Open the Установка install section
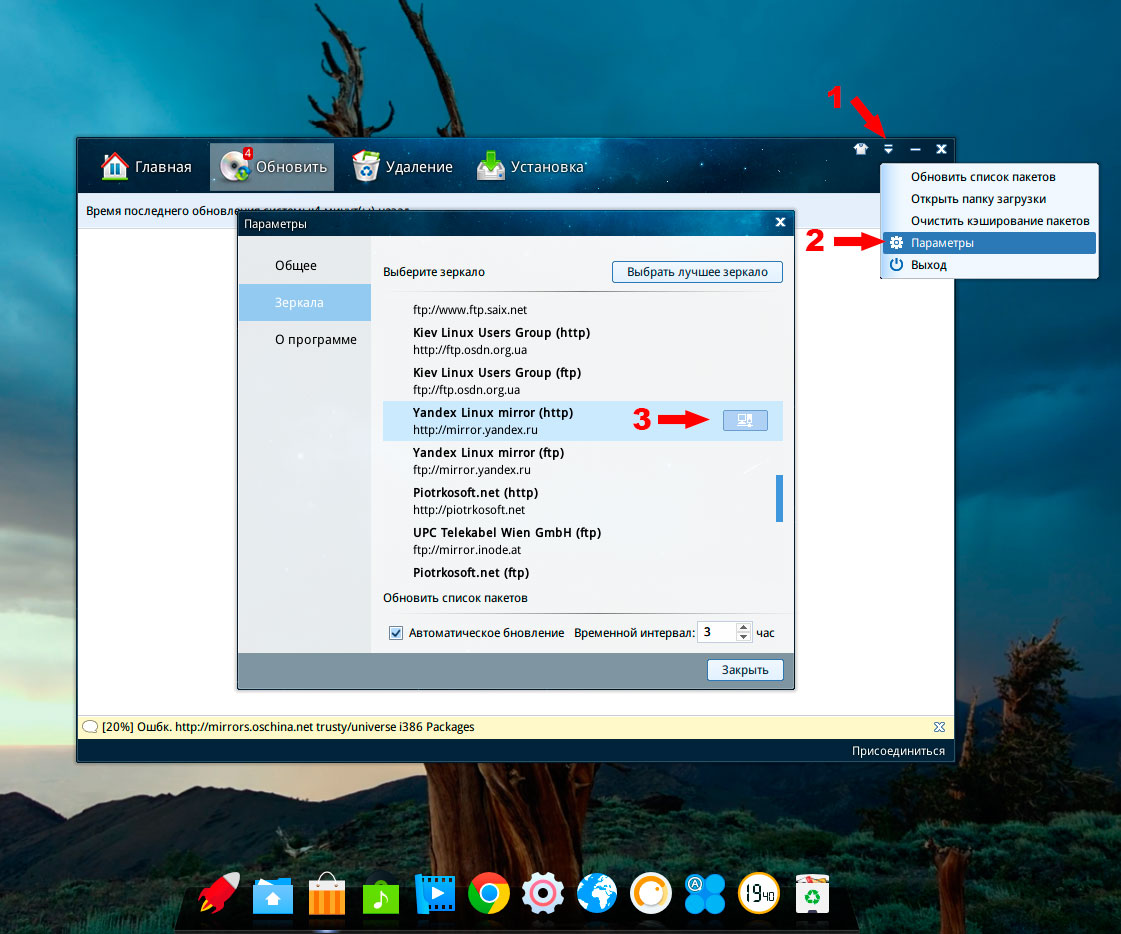 pyautogui.click(x=530, y=167)
